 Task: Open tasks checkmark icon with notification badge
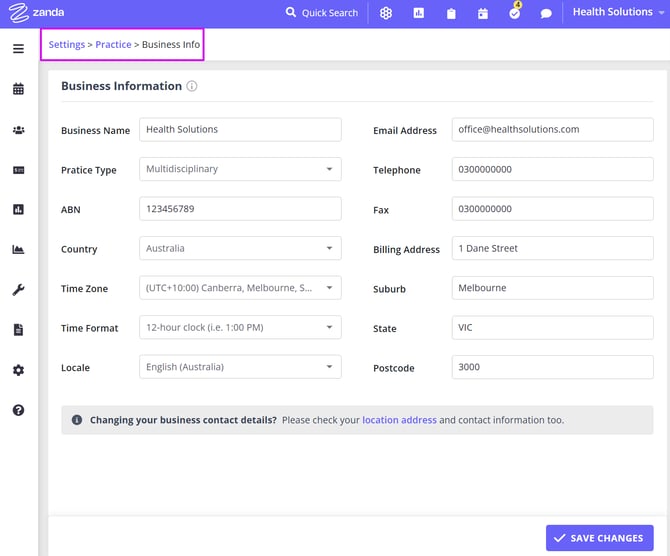coord(515,13)
